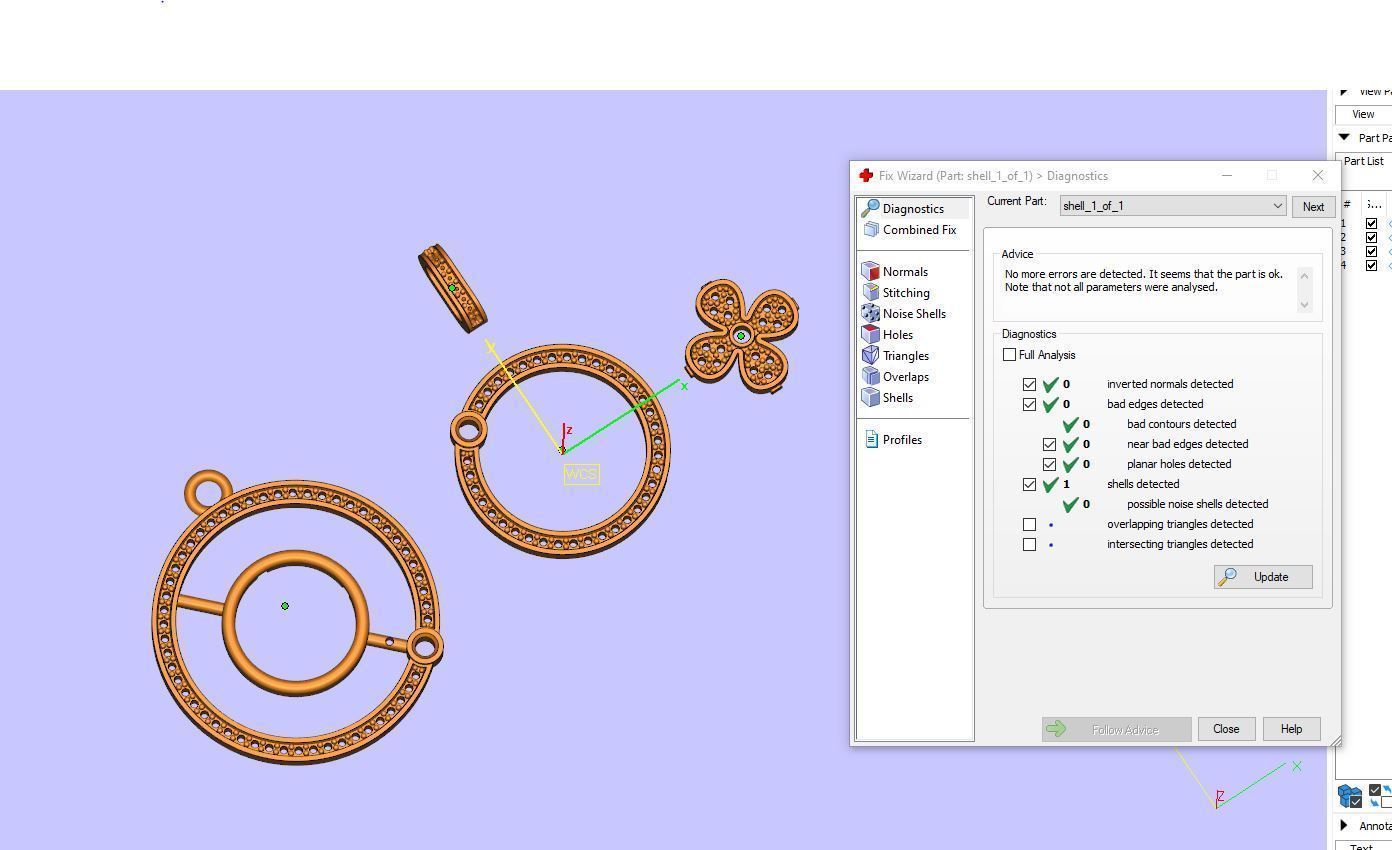Uncheck part 2 in the Part List
The height and width of the screenshot is (850, 1392).
pos(1371,238)
